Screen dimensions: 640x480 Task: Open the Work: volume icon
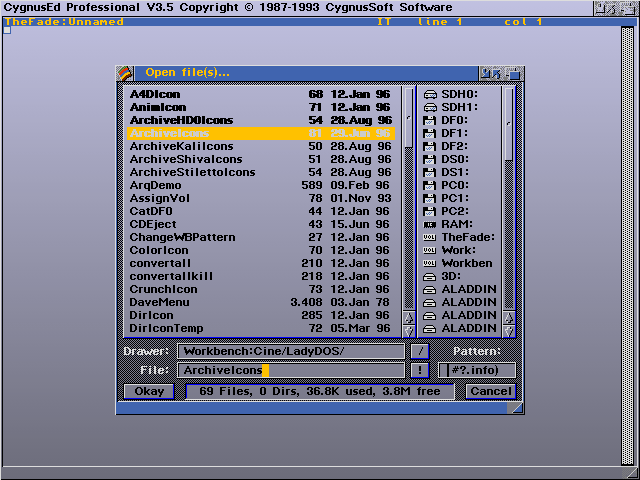tap(429, 251)
